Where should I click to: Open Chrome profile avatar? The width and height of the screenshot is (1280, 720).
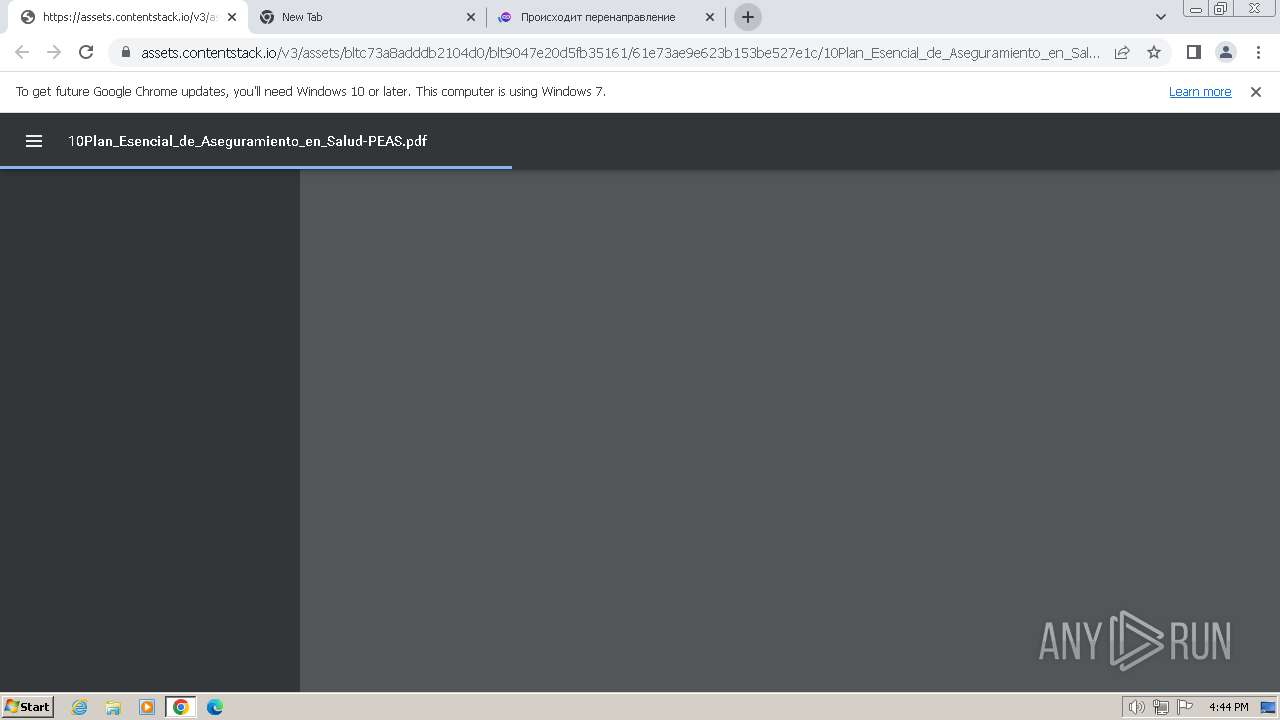tap(1225, 52)
